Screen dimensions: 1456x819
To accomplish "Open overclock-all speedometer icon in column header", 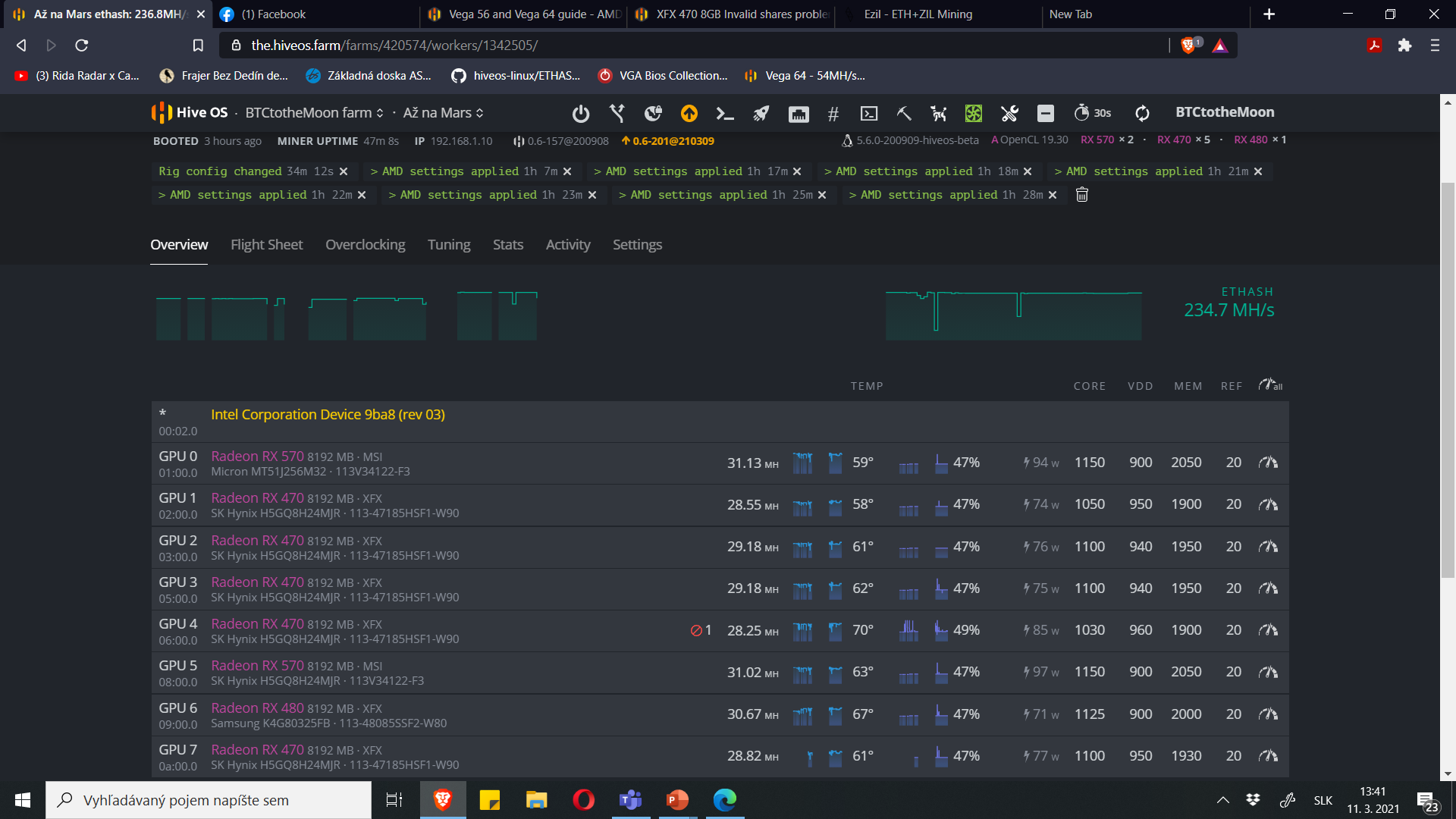I will point(1269,385).
